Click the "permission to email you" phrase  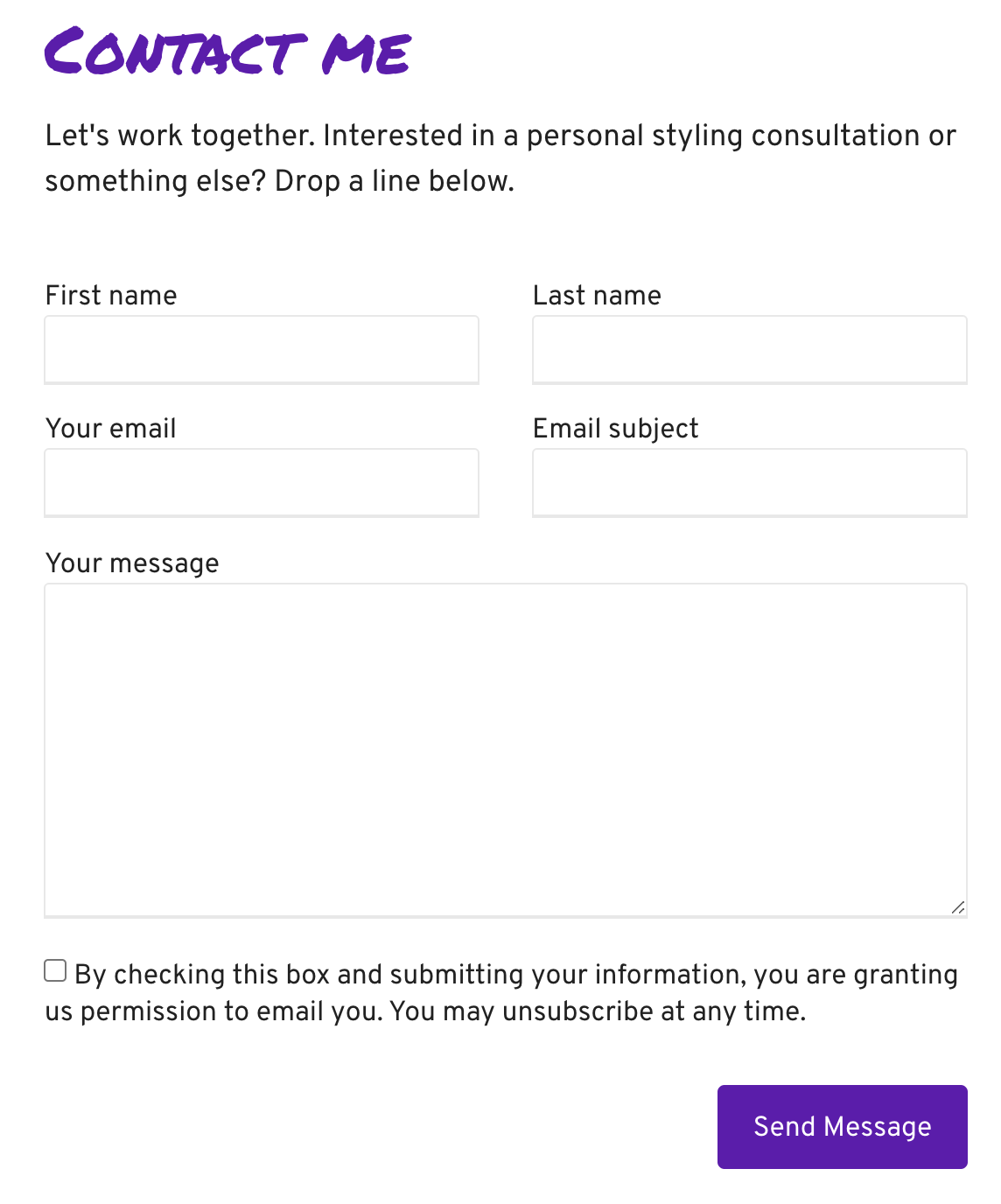click(x=231, y=1011)
